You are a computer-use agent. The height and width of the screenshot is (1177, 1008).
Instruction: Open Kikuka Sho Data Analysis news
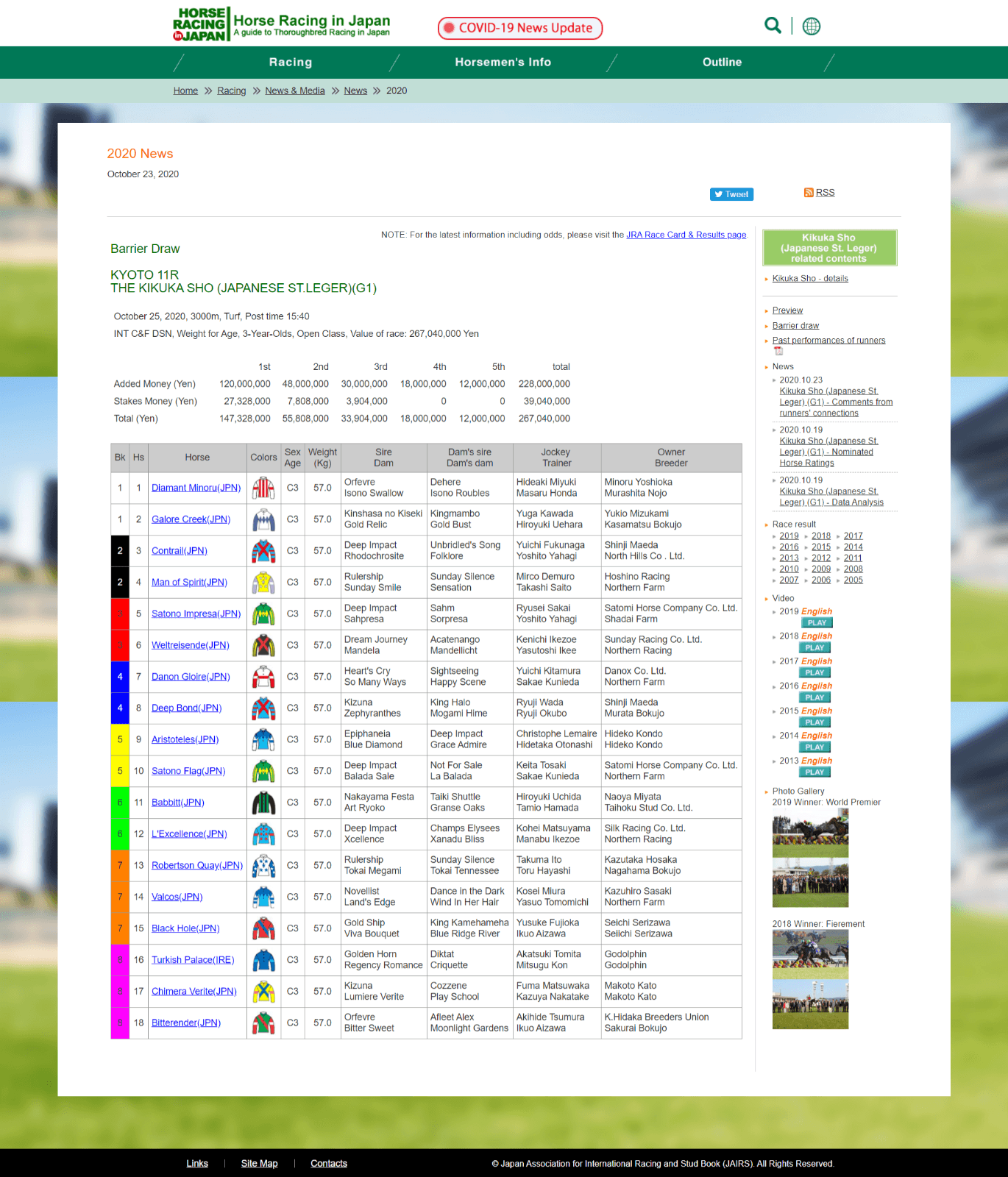[831, 497]
